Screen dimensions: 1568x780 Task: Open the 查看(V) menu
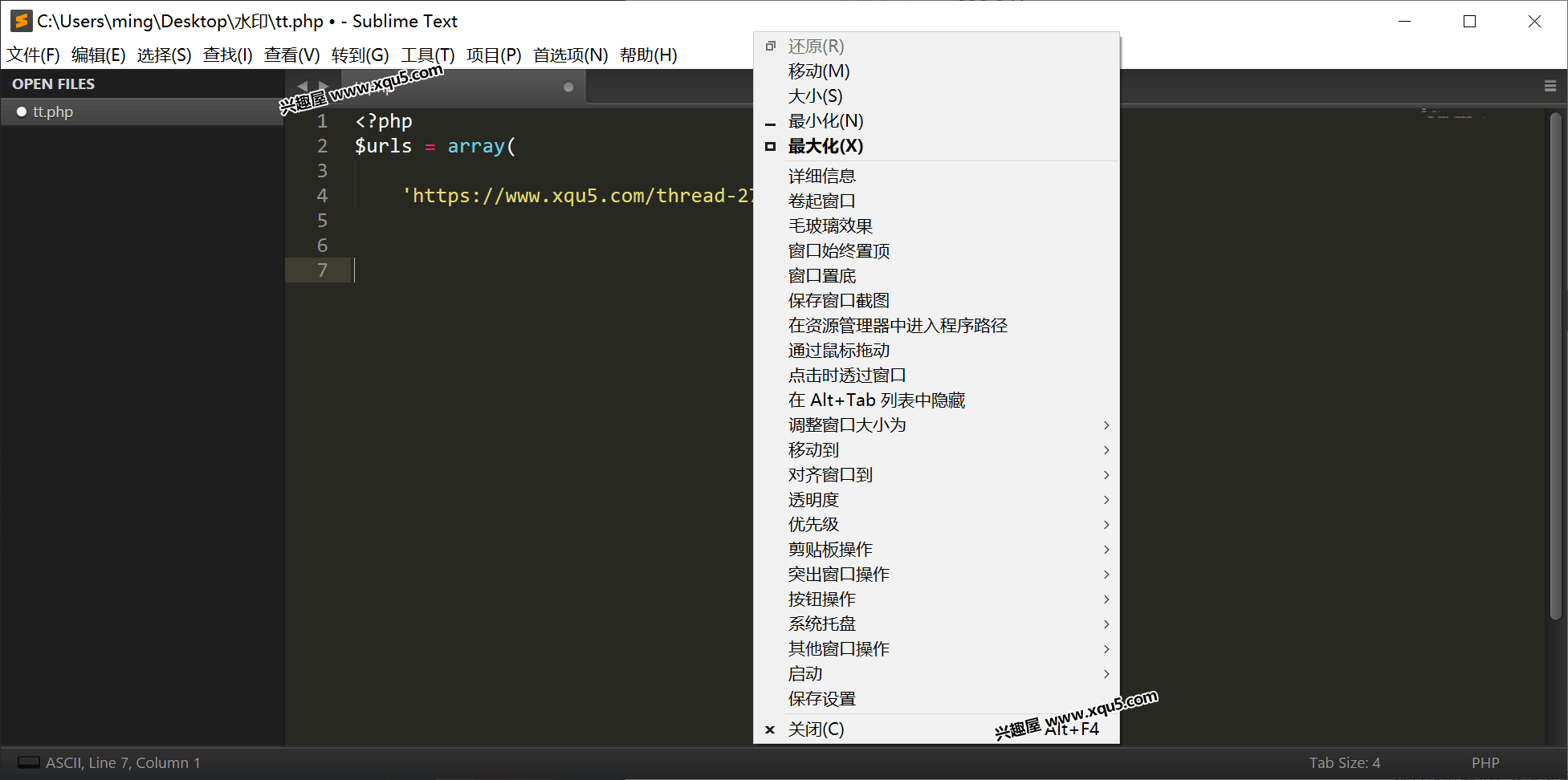292,55
